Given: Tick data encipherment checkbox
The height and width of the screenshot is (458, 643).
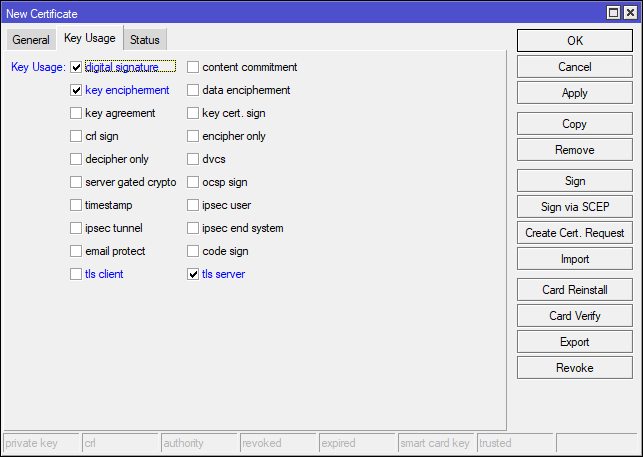Looking at the screenshot, I should point(193,90).
